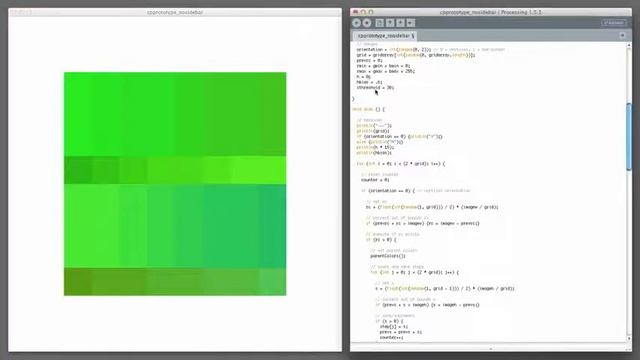The height and width of the screenshot is (360, 640).
Task: Click the Run button in Processing toolbar
Action: tap(356, 23)
